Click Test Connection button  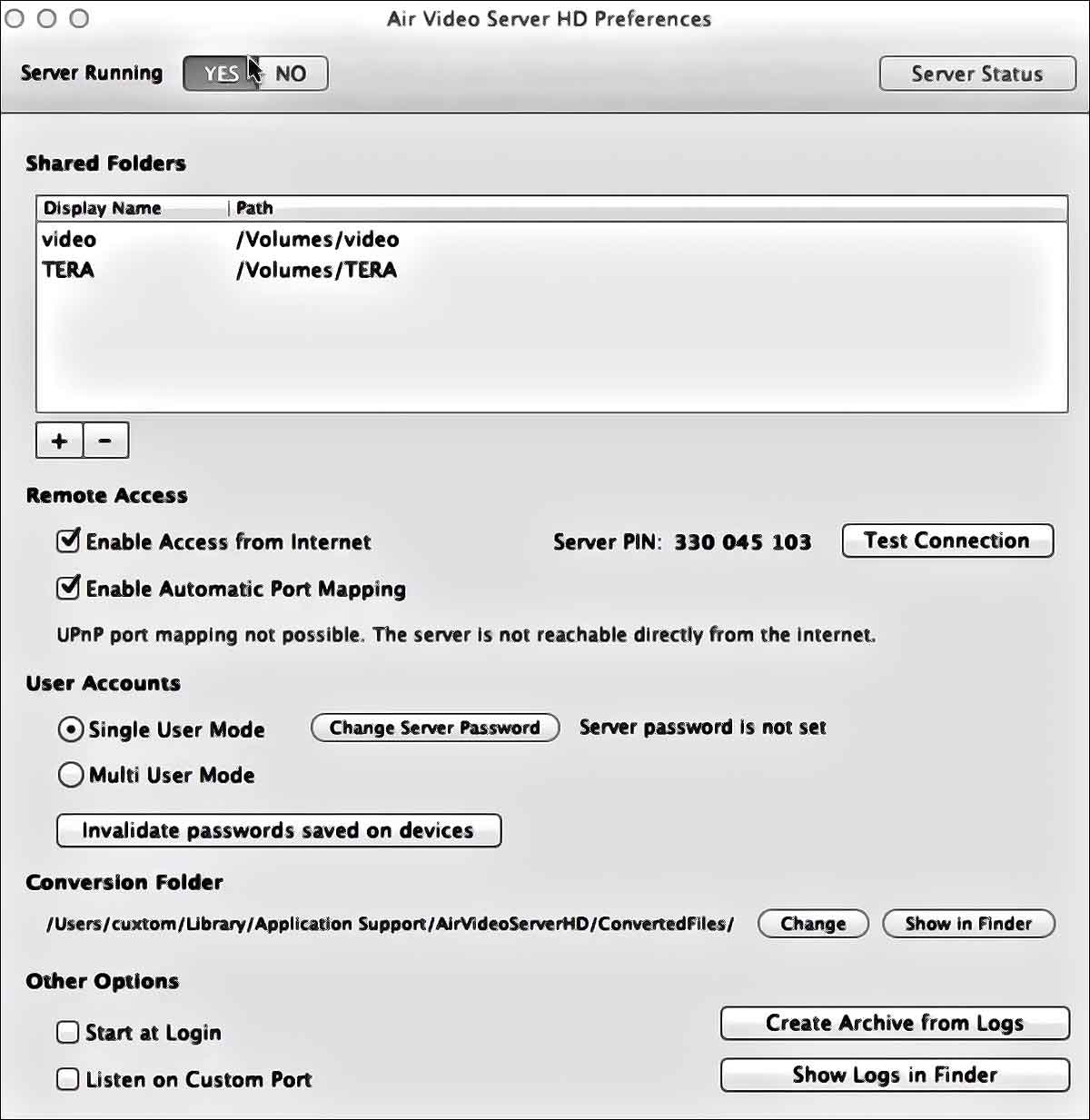click(947, 540)
